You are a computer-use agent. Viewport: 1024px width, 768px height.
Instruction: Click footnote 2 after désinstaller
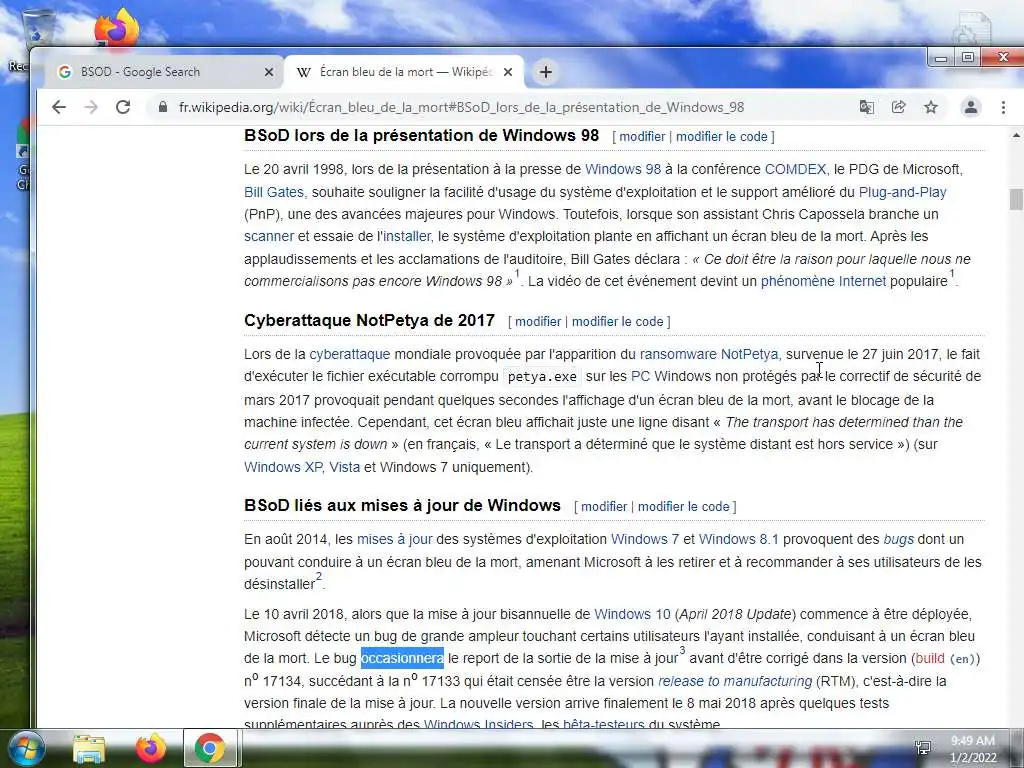pyautogui.click(x=319, y=576)
